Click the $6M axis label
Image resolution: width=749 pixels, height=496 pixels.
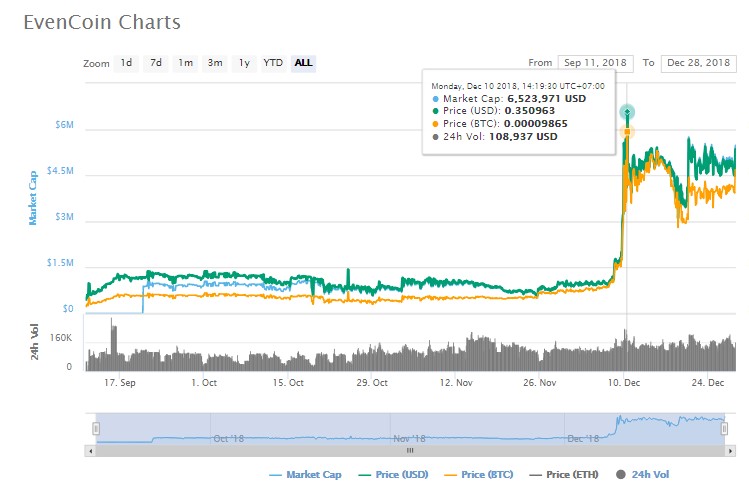coord(64,125)
